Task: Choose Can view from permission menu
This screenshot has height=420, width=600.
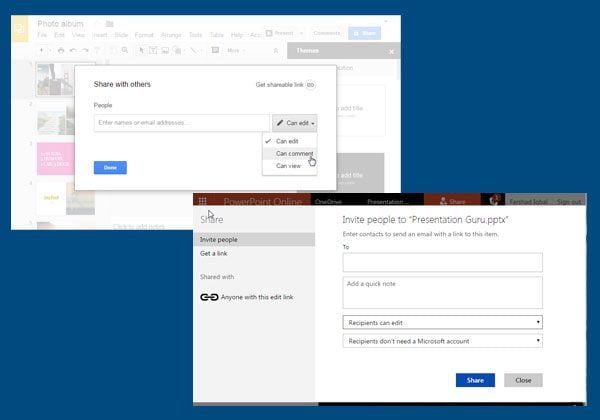Action: (290, 166)
